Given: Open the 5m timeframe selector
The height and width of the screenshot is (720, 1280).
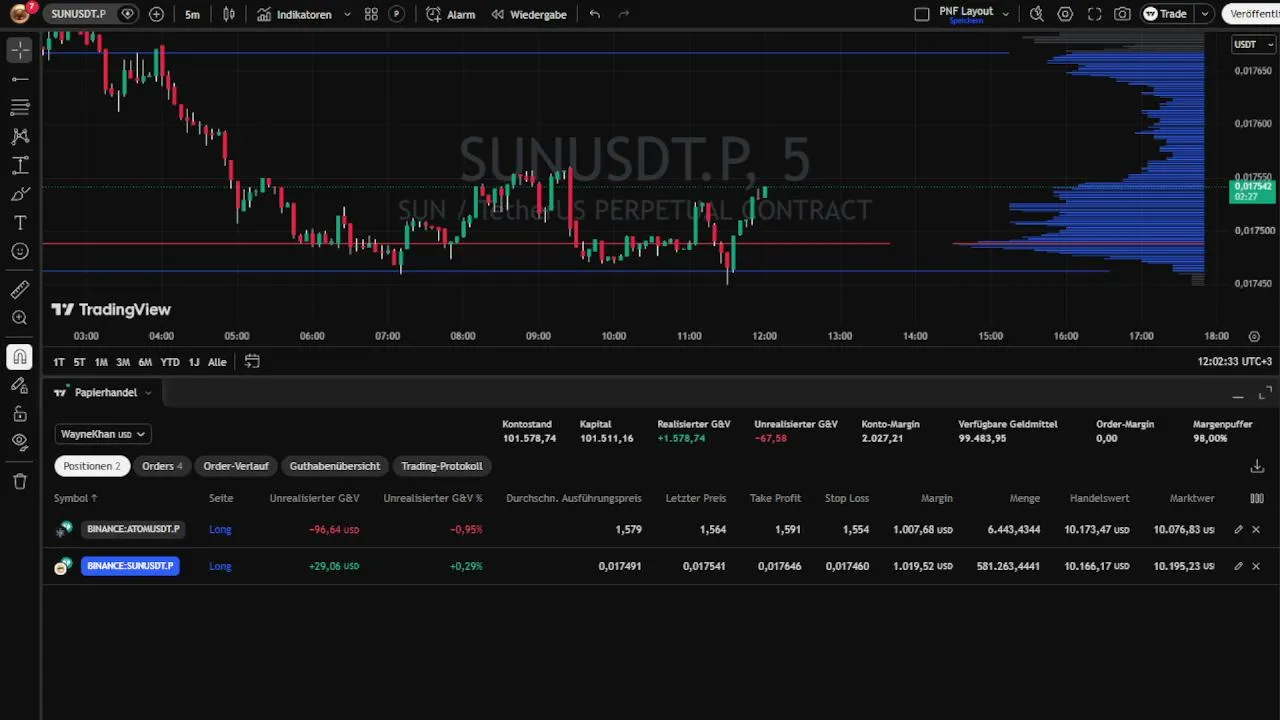Looking at the screenshot, I should 192,14.
